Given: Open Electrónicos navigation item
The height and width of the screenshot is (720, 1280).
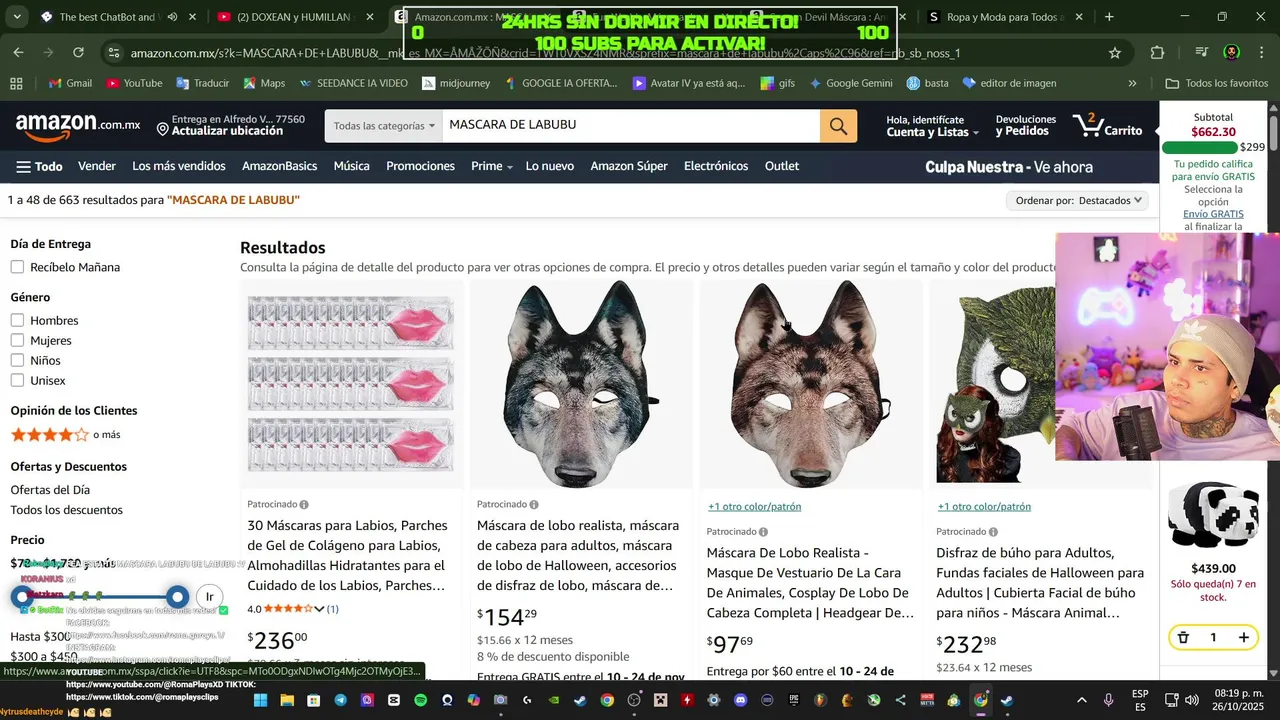Looking at the screenshot, I should [x=716, y=166].
